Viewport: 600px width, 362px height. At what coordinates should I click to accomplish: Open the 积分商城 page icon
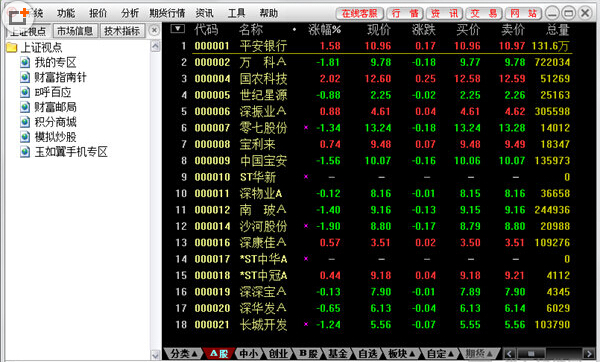(x=25, y=122)
